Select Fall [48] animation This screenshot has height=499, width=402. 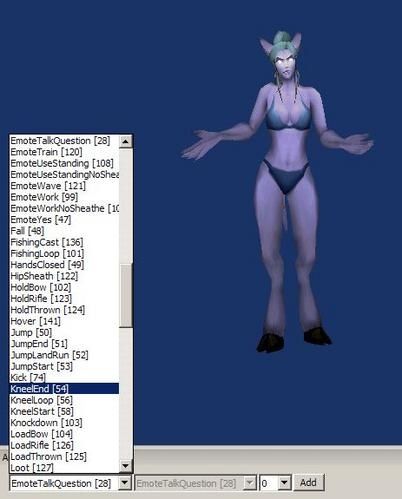[64, 231]
